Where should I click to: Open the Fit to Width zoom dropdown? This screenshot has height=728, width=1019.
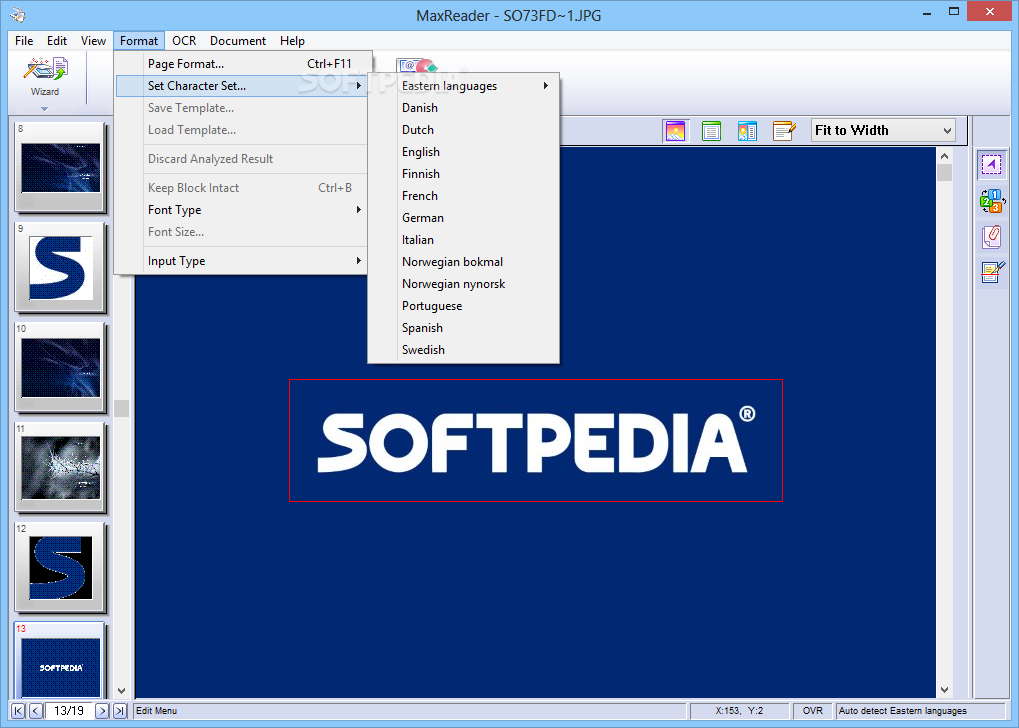[883, 131]
